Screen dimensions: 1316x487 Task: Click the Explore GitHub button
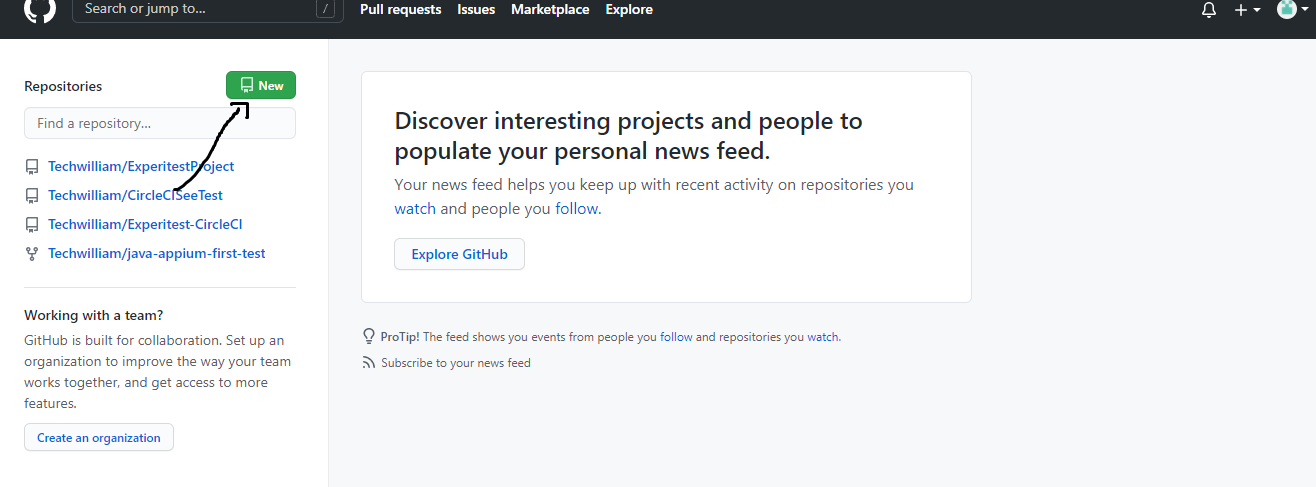click(x=459, y=254)
